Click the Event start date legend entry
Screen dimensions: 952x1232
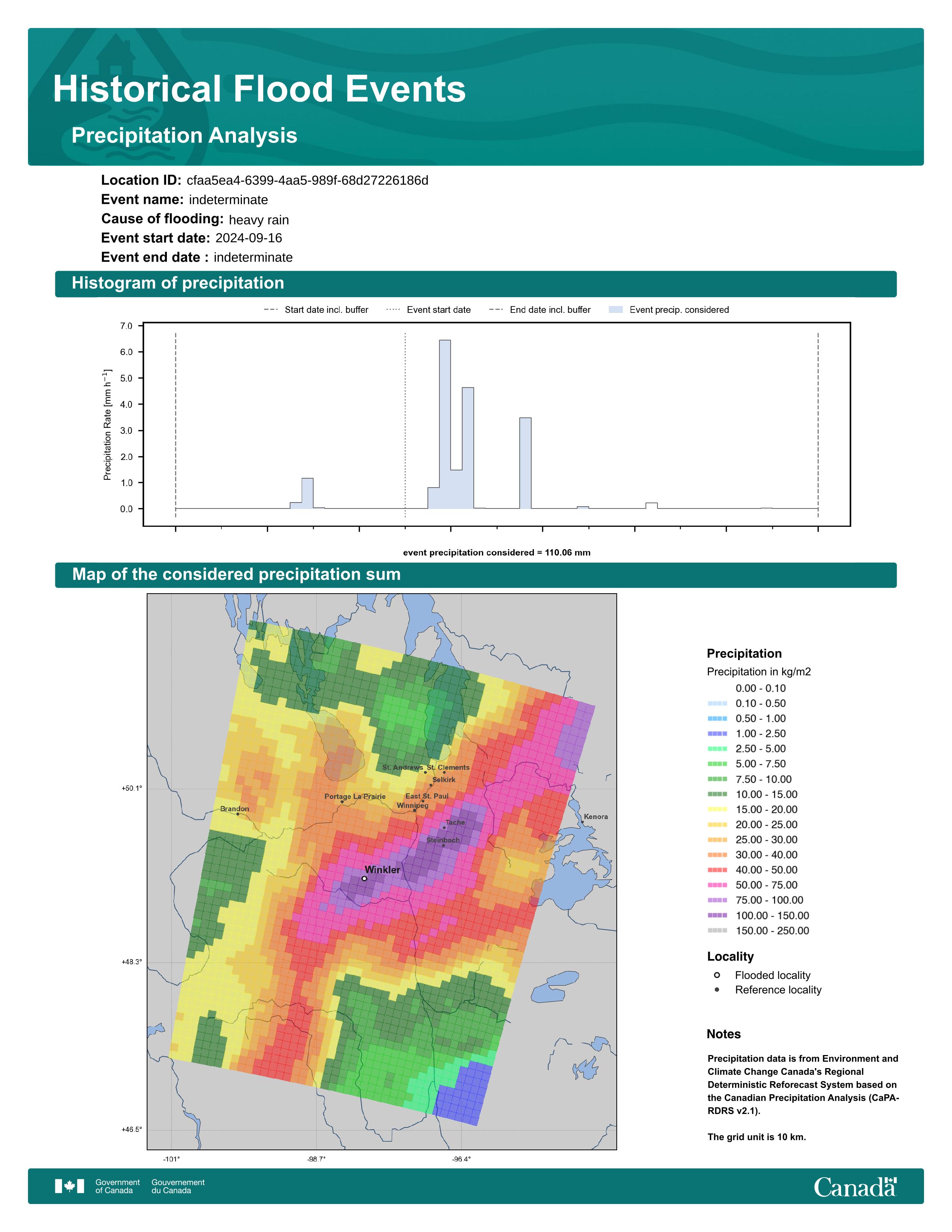pyautogui.click(x=429, y=310)
